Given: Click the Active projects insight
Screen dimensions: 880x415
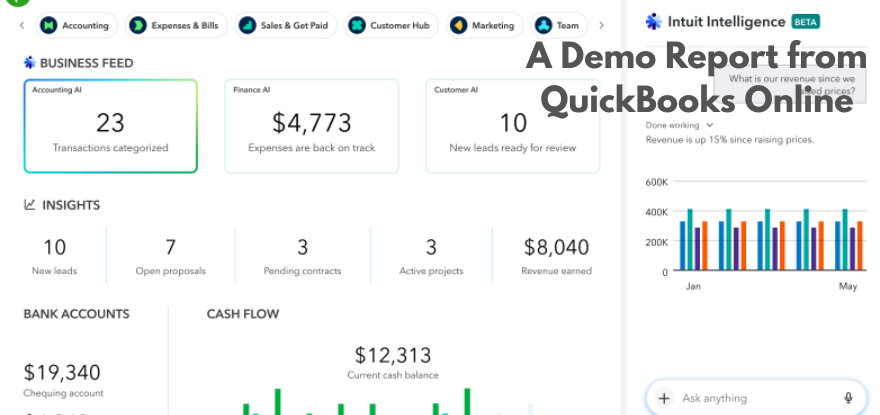Looking at the screenshot, I should [431, 256].
